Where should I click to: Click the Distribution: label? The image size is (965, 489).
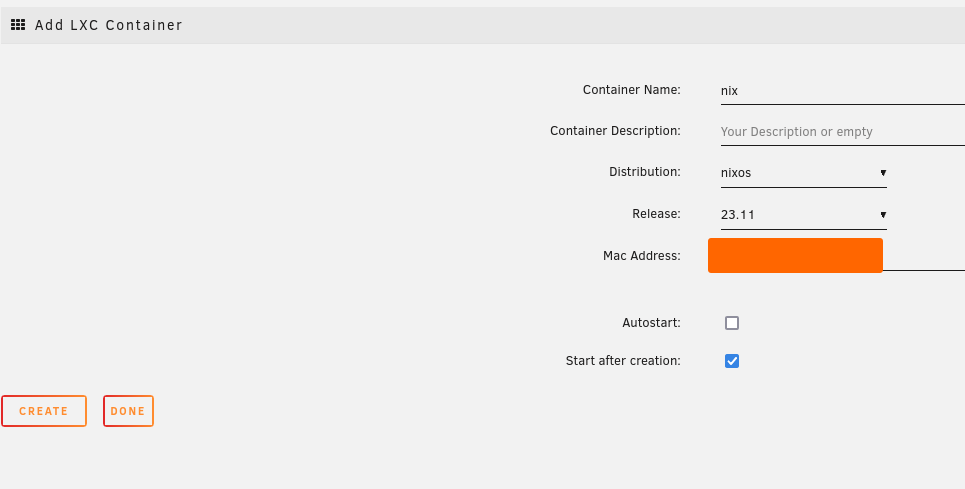(645, 172)
